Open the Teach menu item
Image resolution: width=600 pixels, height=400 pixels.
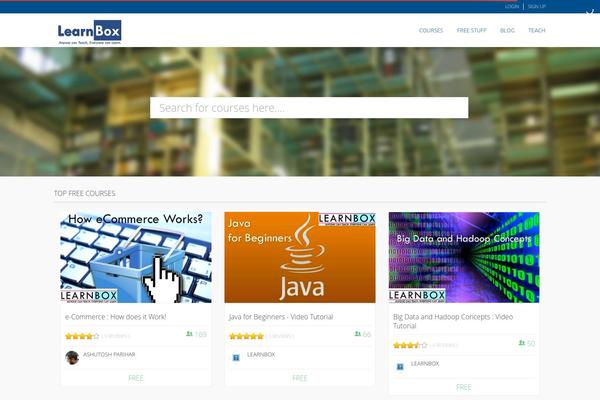coord(536,30)
